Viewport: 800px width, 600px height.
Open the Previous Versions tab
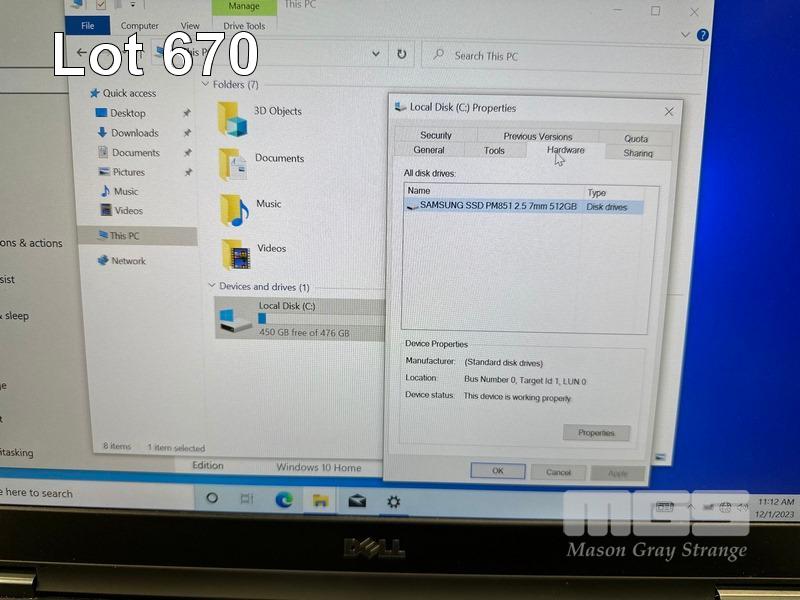click(537, 136)
